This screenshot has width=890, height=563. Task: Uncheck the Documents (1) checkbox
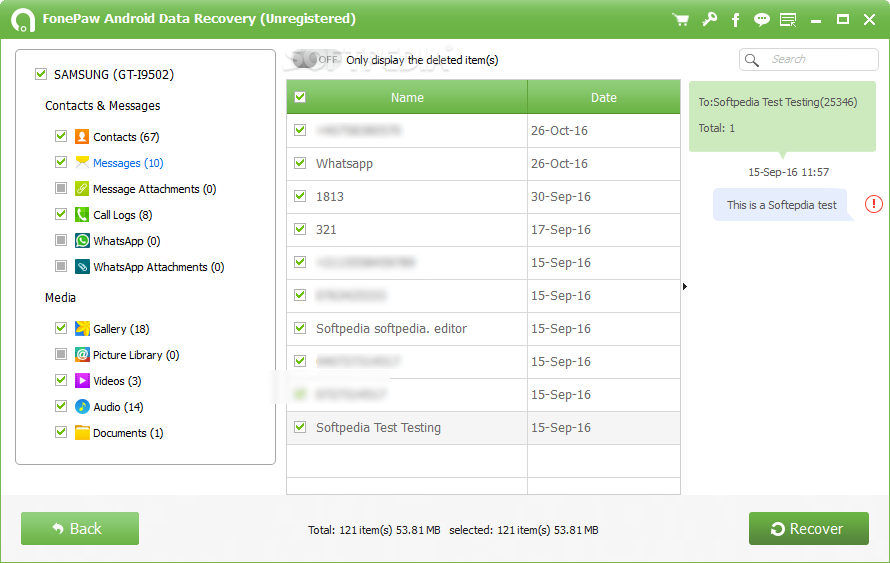point(61,432)
